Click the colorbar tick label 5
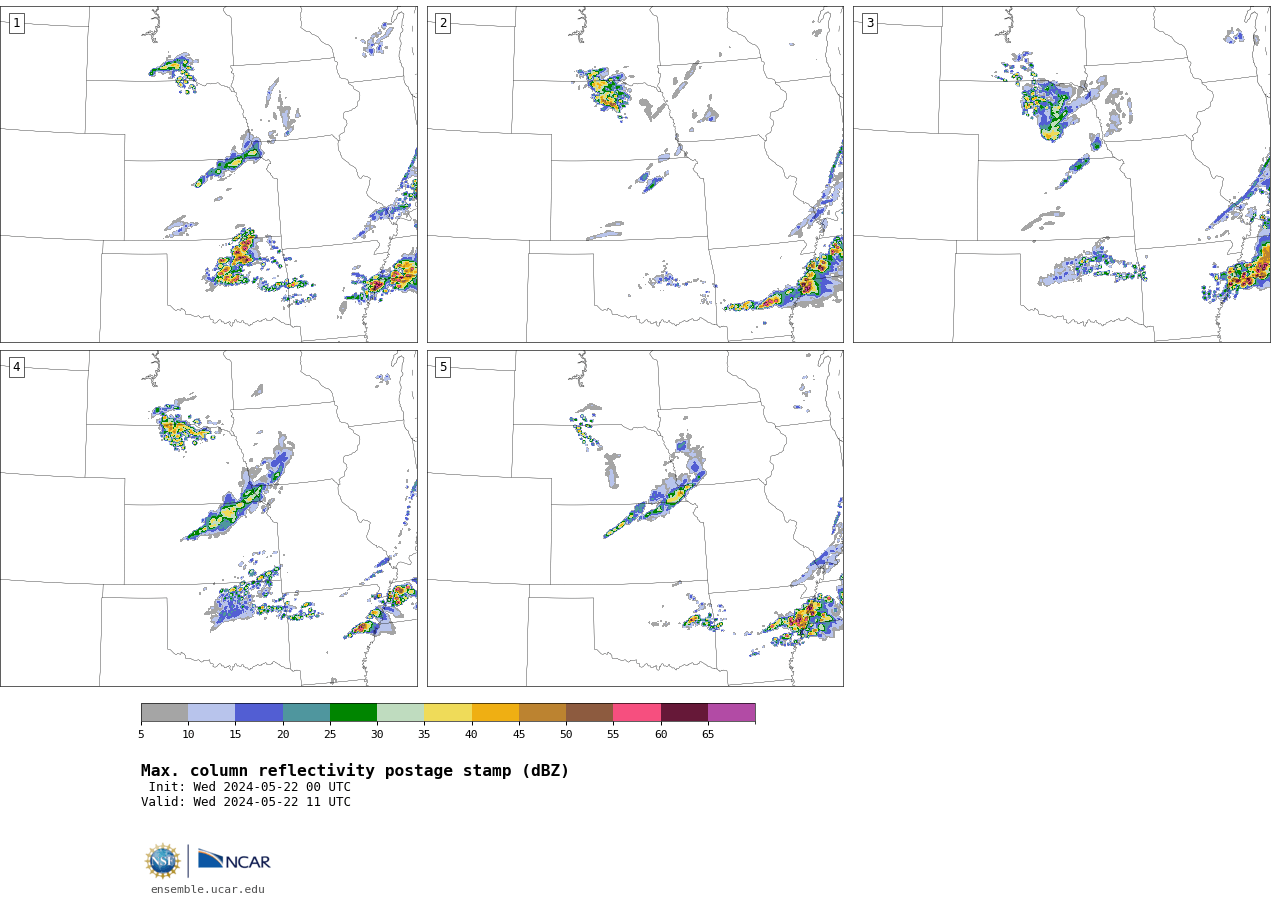 tap(141, 735)
